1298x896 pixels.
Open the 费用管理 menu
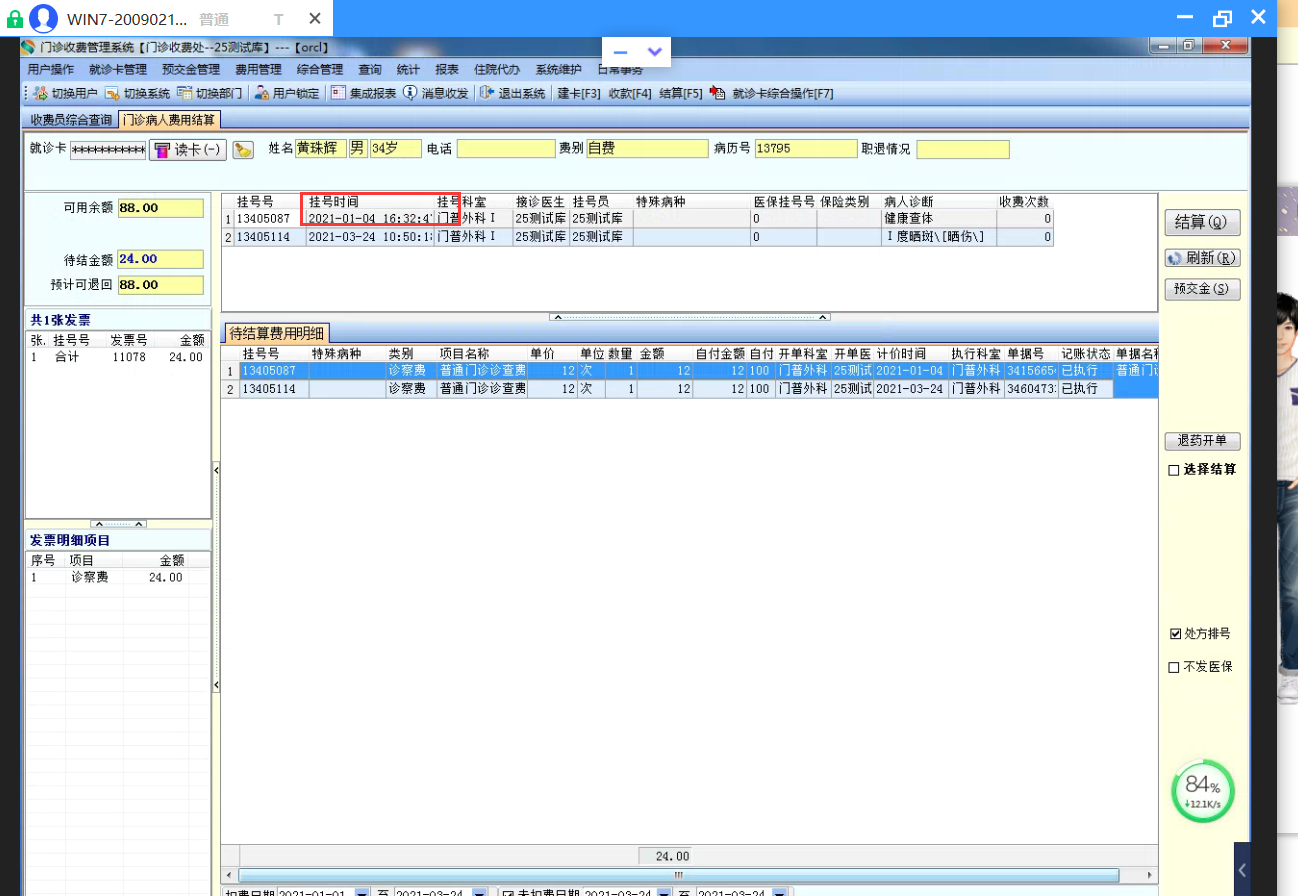(x=258, y=70)
